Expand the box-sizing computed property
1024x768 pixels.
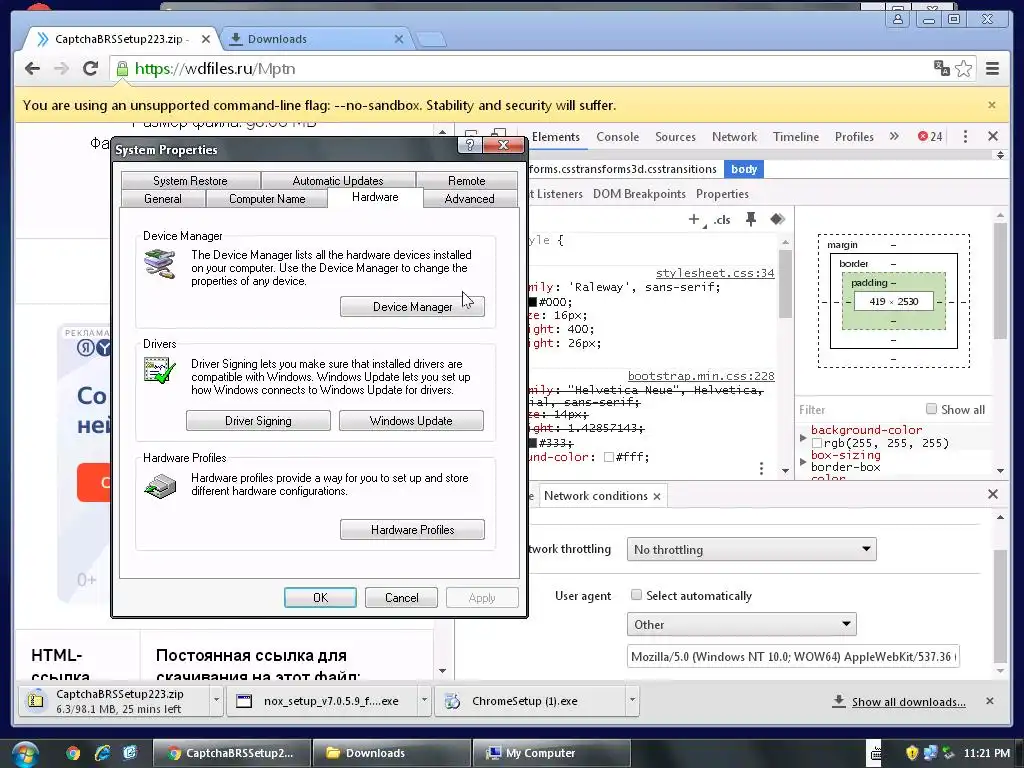[803, 461]
